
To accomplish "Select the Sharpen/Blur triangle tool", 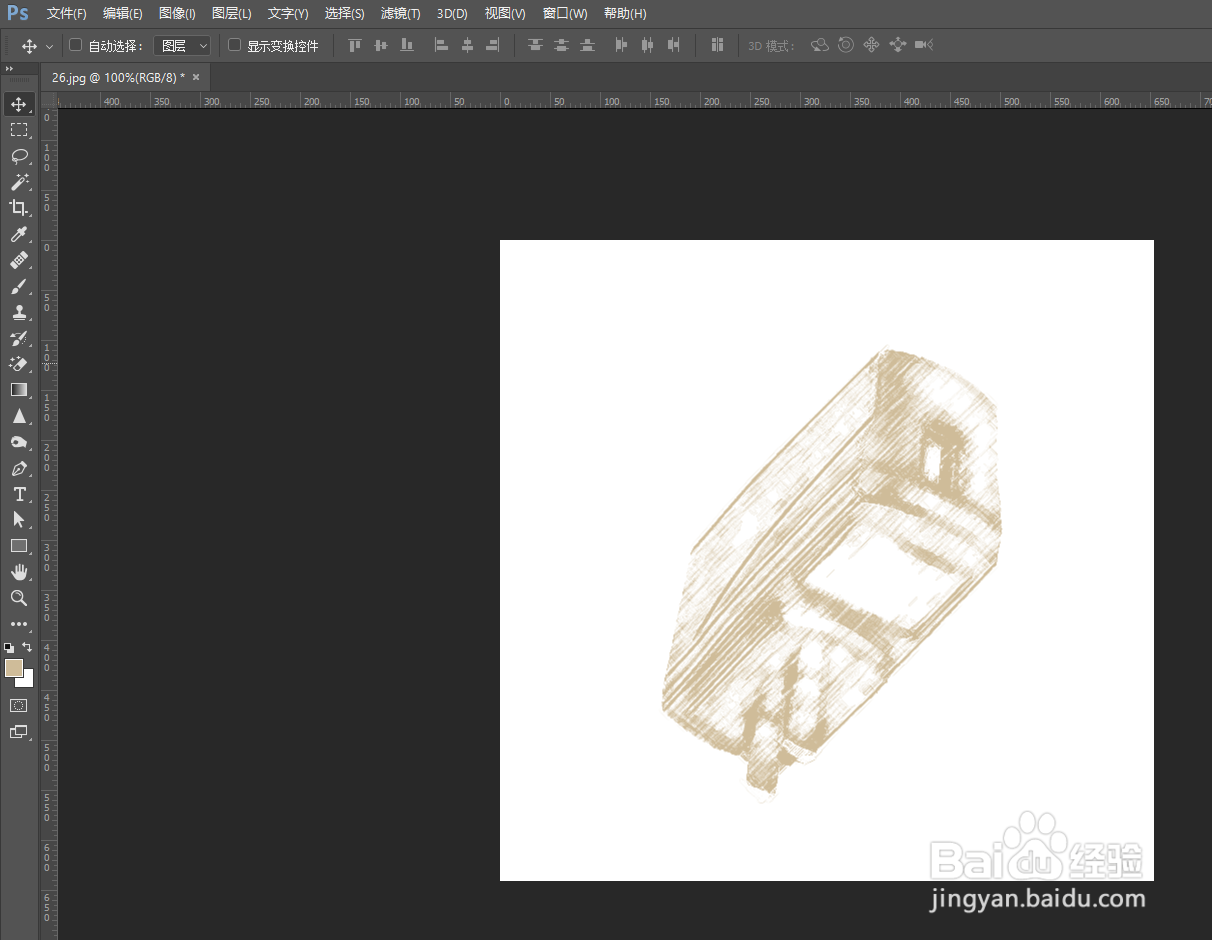I will tap(19, 416).
